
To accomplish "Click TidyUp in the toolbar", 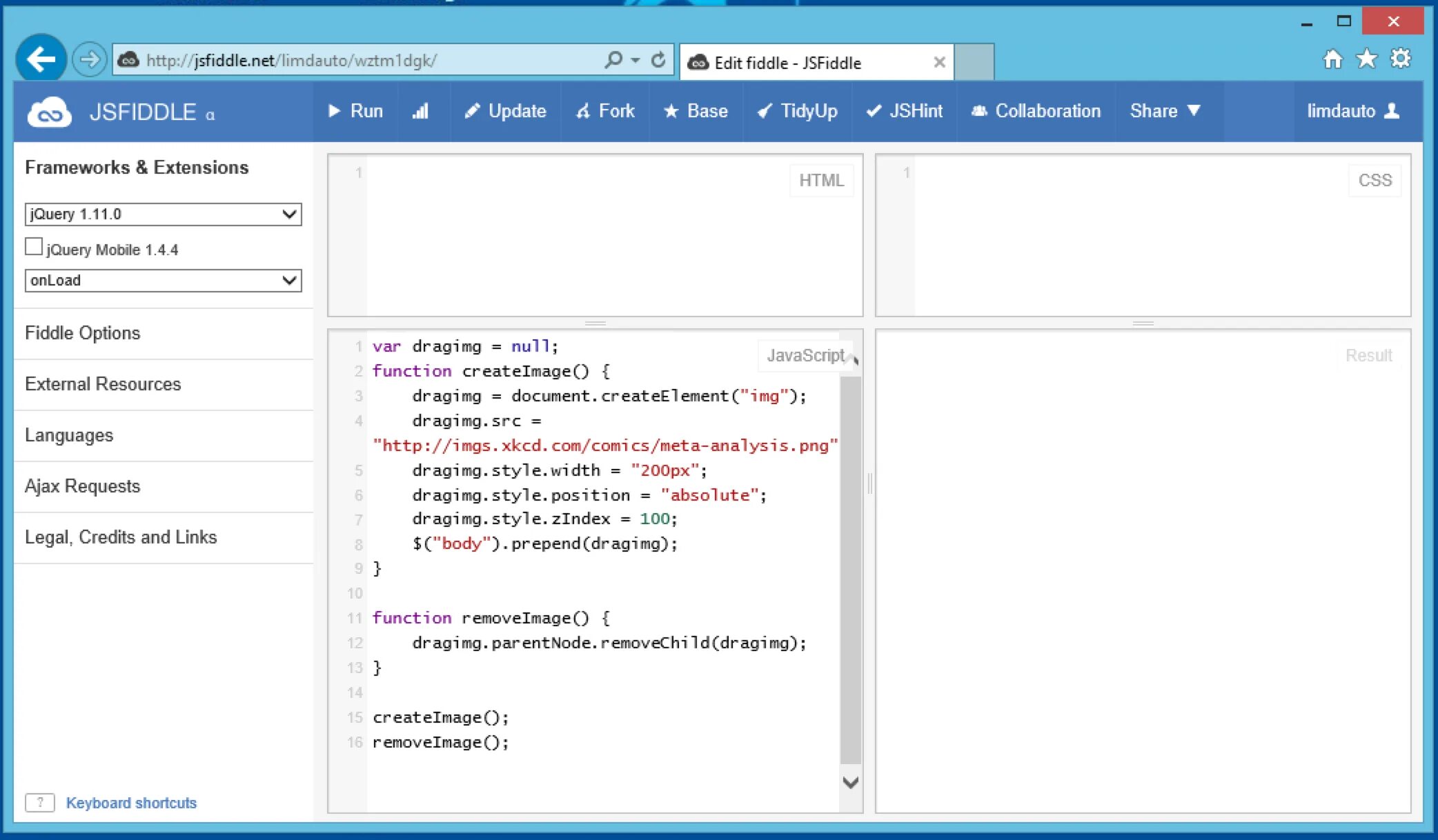I will point(798,111).
